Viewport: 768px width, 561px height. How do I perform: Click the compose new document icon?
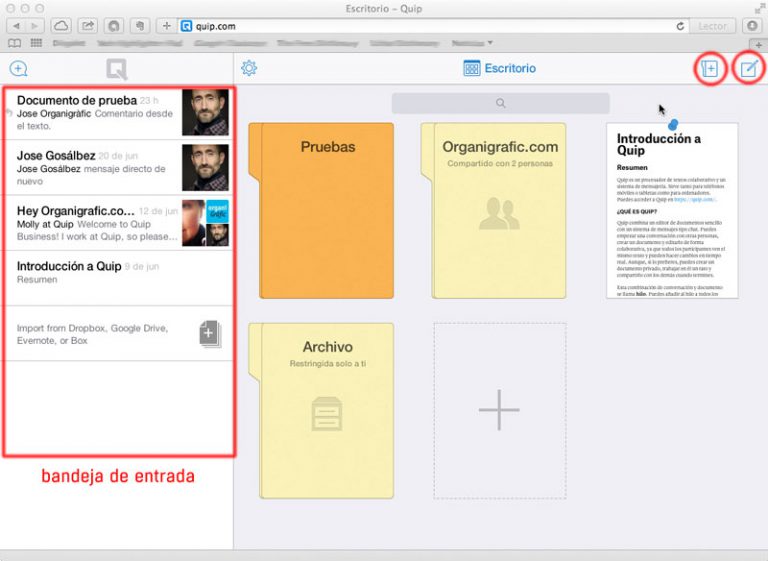[x=749, y=69]
